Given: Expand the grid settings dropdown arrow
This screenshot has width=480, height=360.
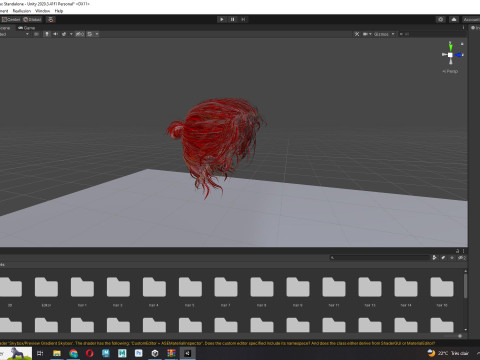Looking at the screenshot, I should (x=97, y=34).
